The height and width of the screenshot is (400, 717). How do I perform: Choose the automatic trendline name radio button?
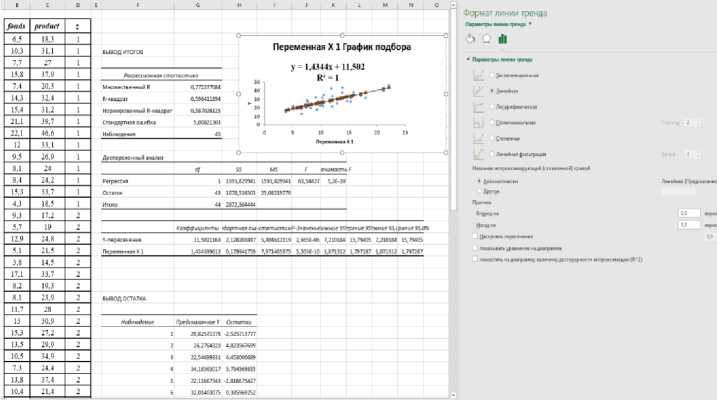point(479,181)
